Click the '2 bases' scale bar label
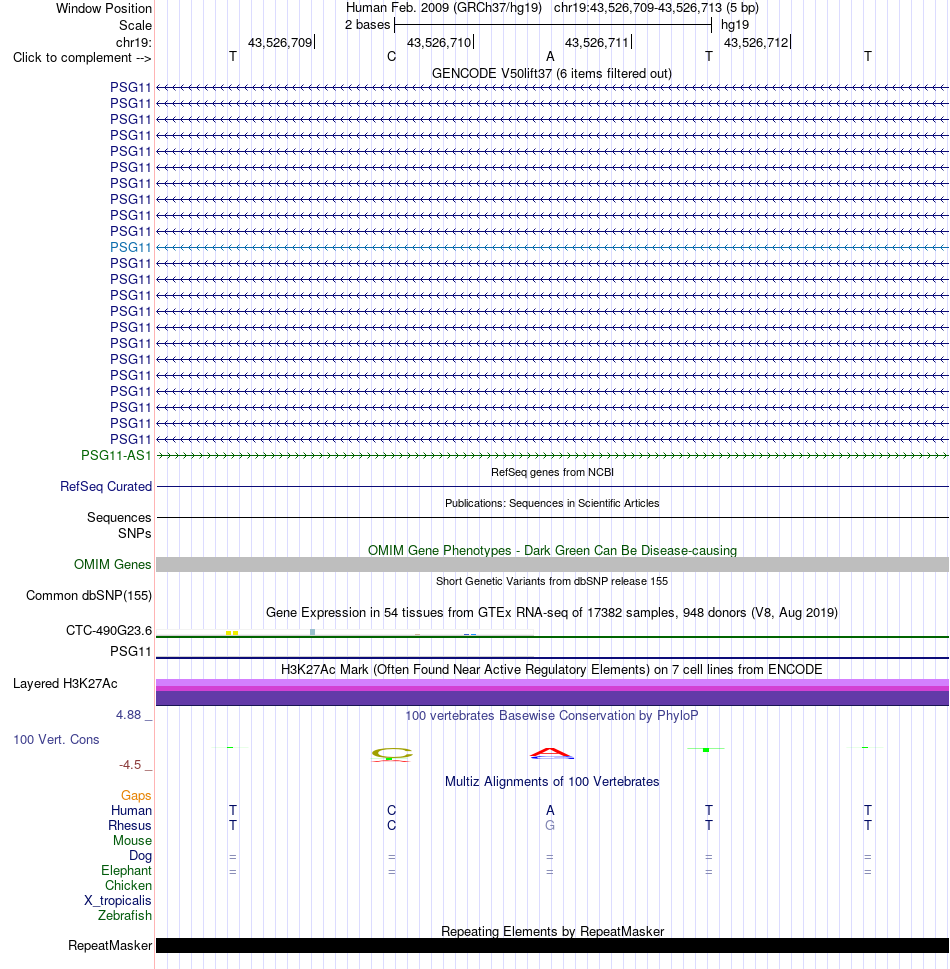 click(x=368, y=25)
